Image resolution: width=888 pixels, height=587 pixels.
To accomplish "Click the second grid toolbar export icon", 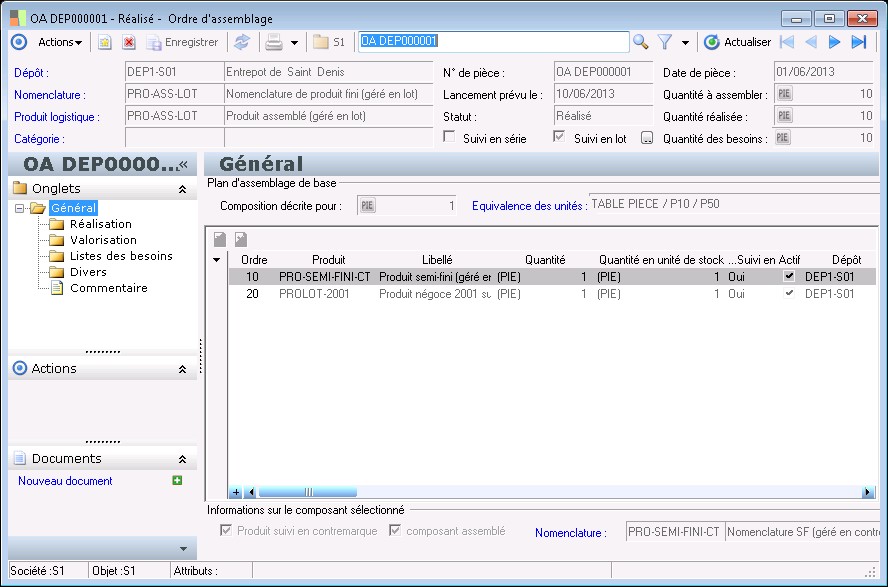I will click(241, 239).
